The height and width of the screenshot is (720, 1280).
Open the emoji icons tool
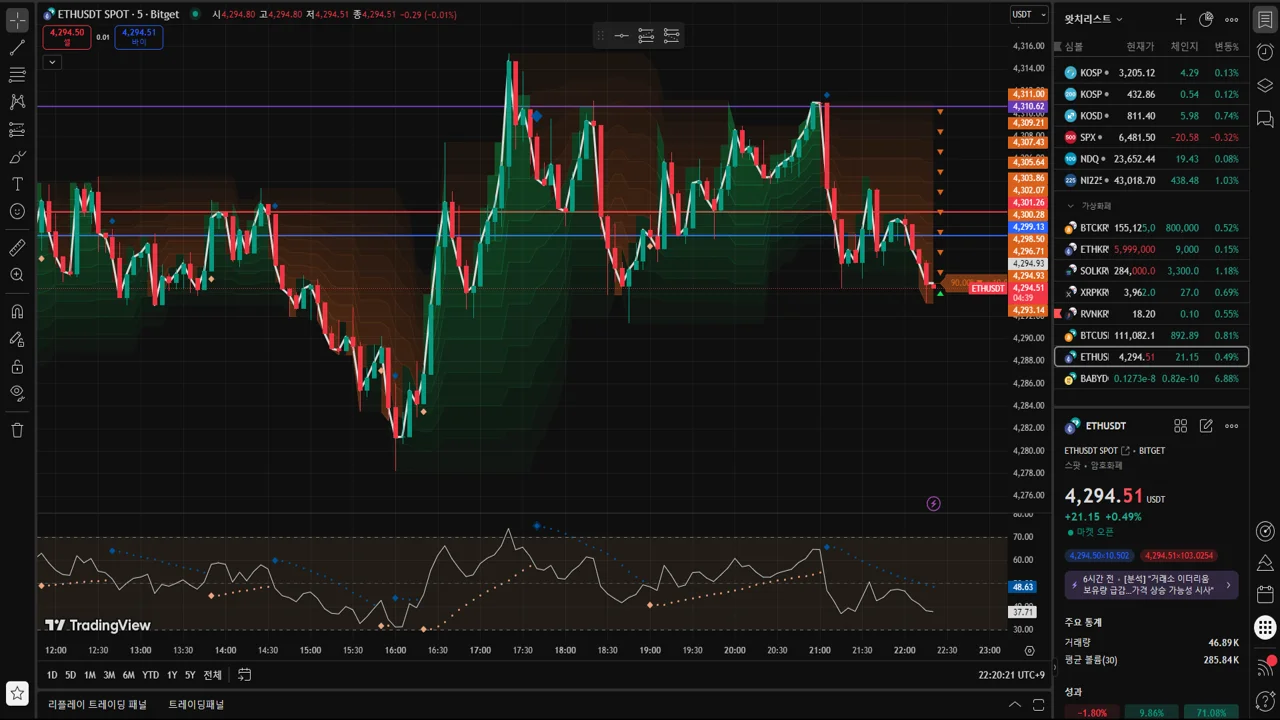[17, 211]
